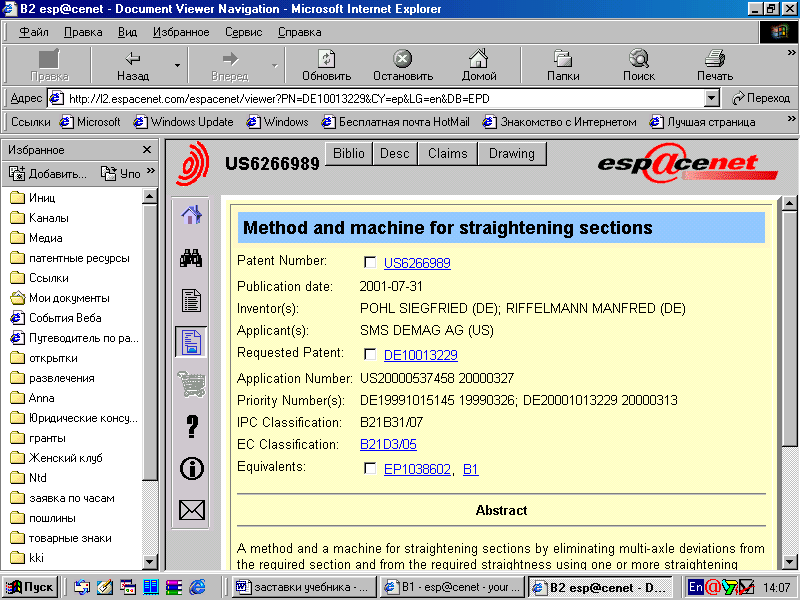
Task: Expand the address bar dropdown
Action: (x=712, y=98)
